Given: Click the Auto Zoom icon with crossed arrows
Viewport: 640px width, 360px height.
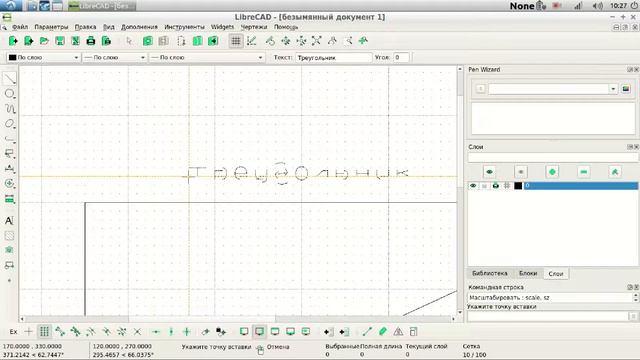Looking at the screenshot, I should (317, 41).
